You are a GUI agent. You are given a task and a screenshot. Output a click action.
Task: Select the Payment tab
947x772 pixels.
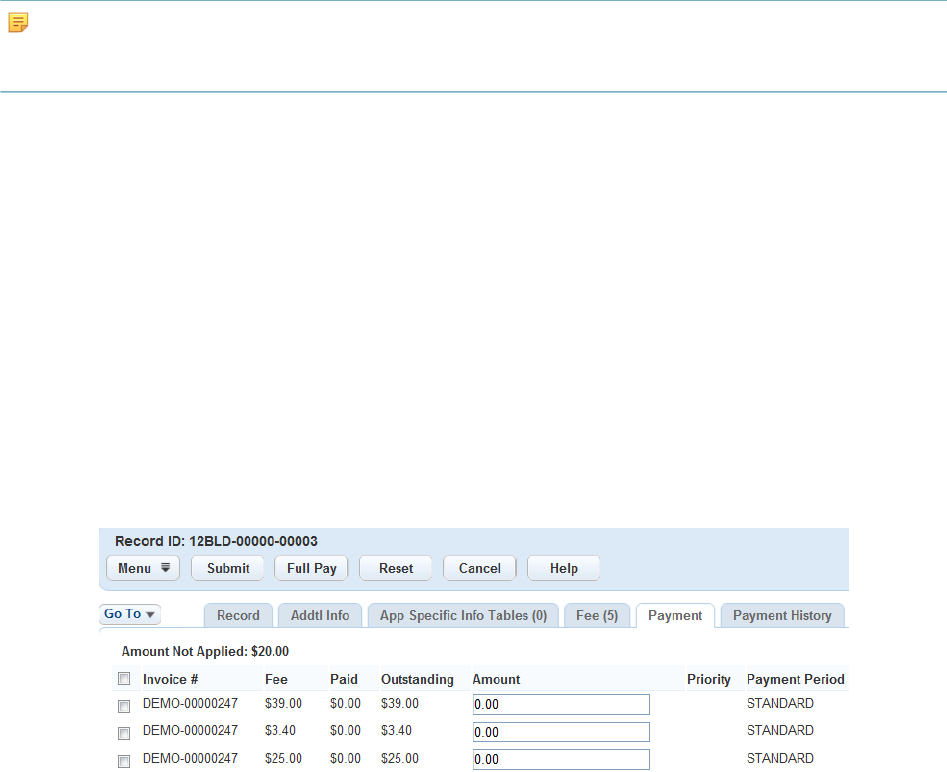[675, 616]
